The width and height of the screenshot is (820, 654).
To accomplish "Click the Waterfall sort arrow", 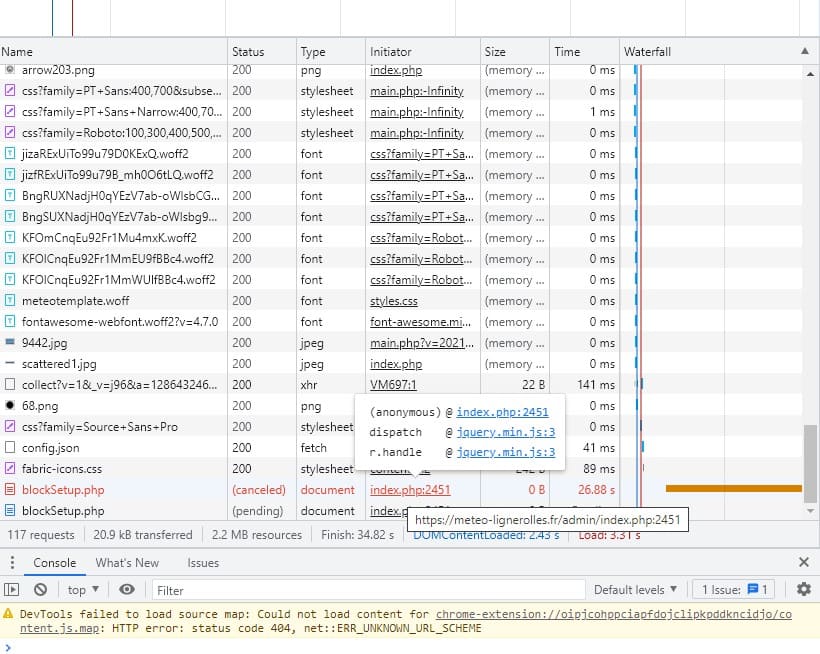I will [805, 51].
